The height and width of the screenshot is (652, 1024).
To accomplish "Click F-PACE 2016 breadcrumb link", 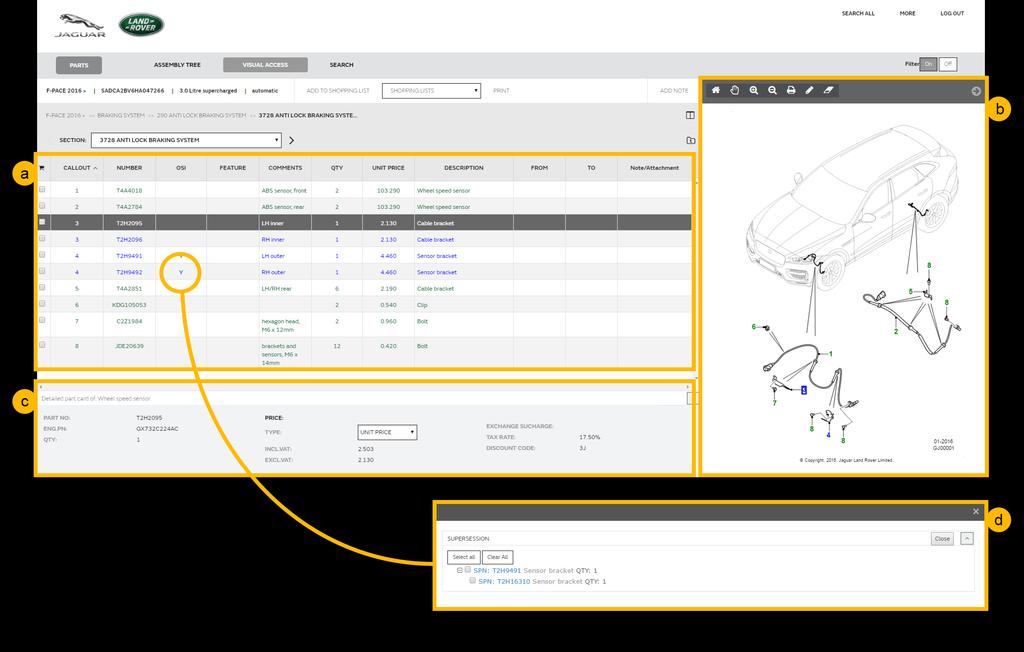I will [64, 116].
